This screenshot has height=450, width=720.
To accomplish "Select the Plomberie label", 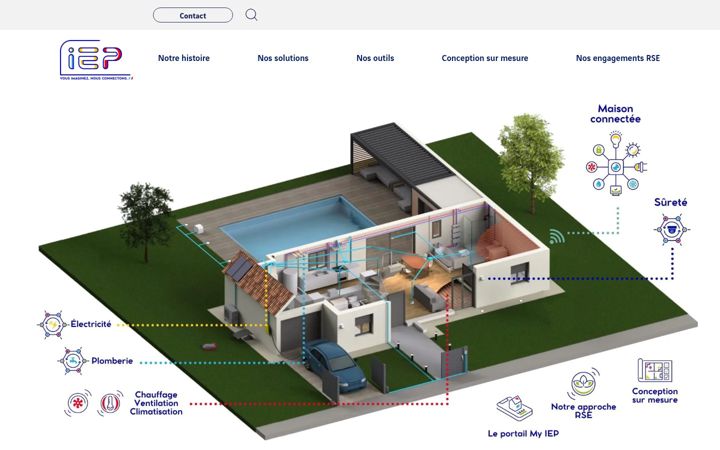I will point(112,361).
